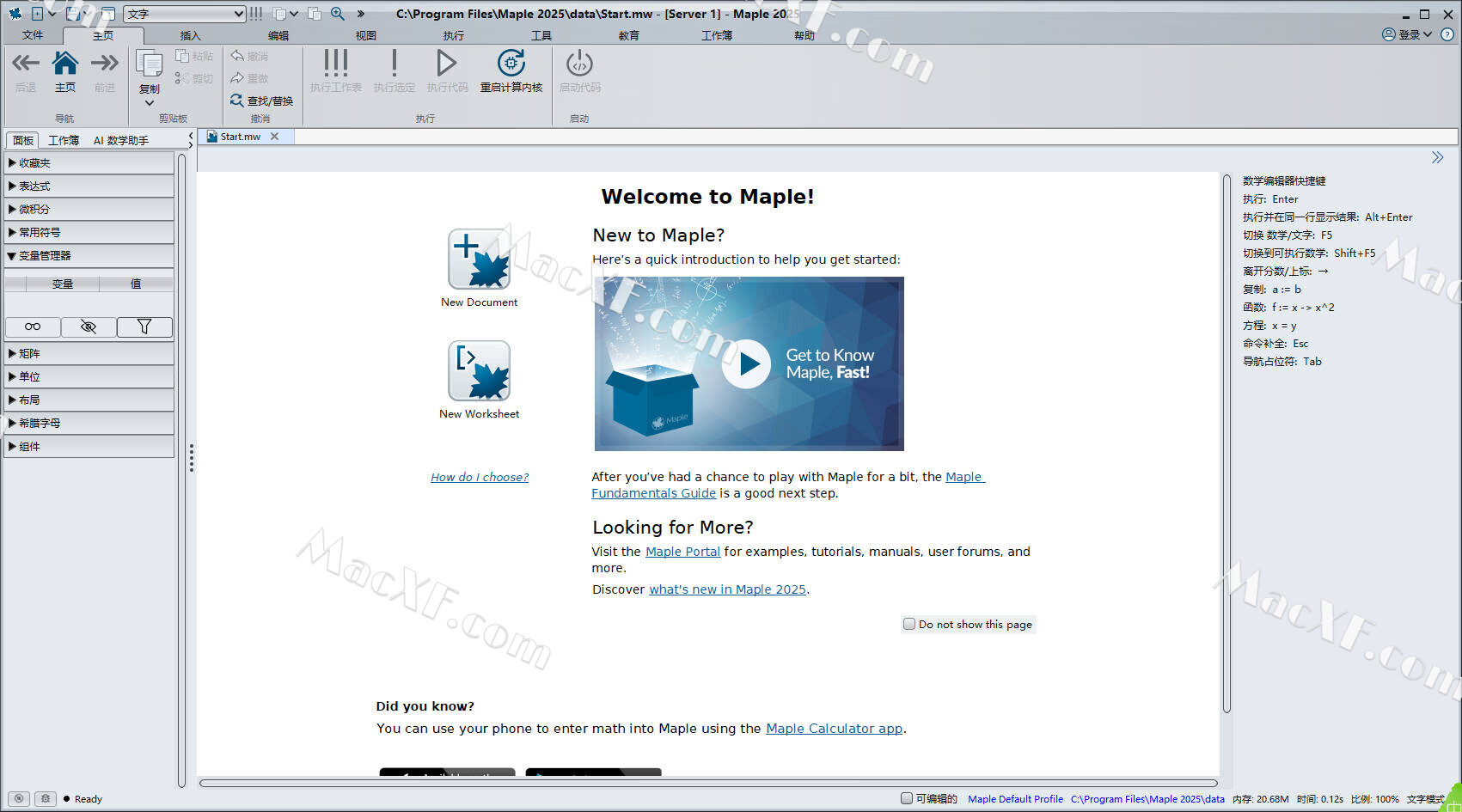Click Execute Worksheet (执行工作表) icon
The height and width of the screenshot is (812, 1462).
[336, 63]
